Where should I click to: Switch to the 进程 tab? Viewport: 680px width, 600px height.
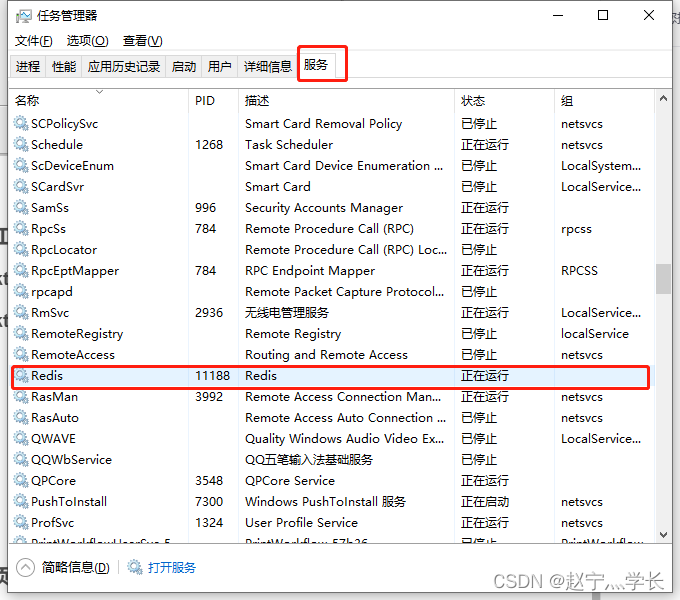[28, 66]
